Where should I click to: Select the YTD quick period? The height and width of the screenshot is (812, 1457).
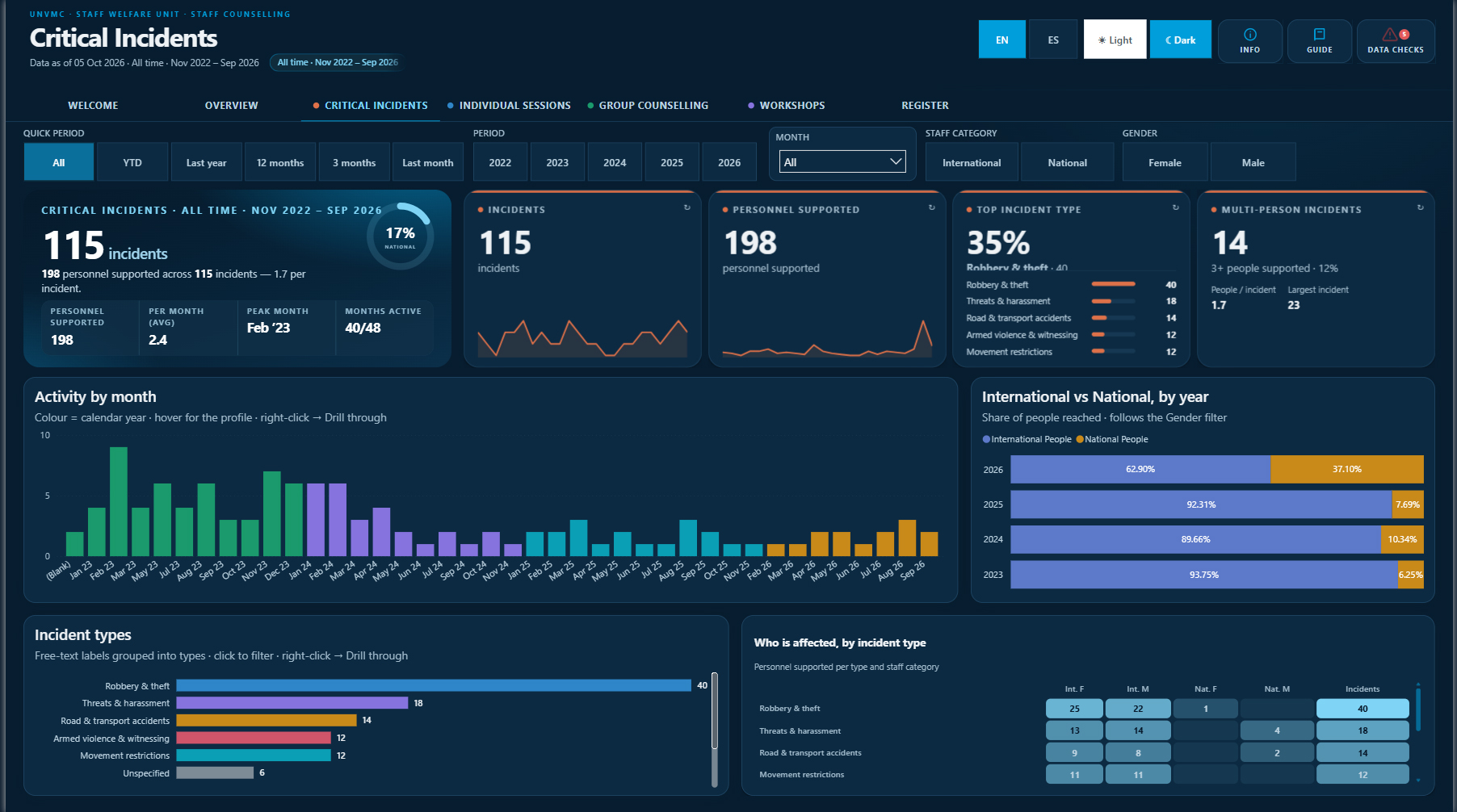[132, 162]
